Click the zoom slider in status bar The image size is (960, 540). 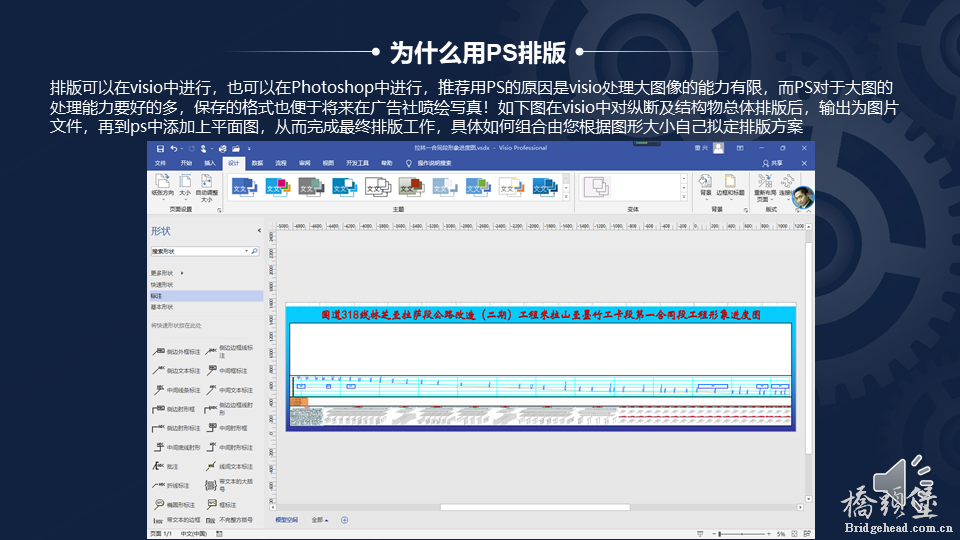[x=743, y=534]
